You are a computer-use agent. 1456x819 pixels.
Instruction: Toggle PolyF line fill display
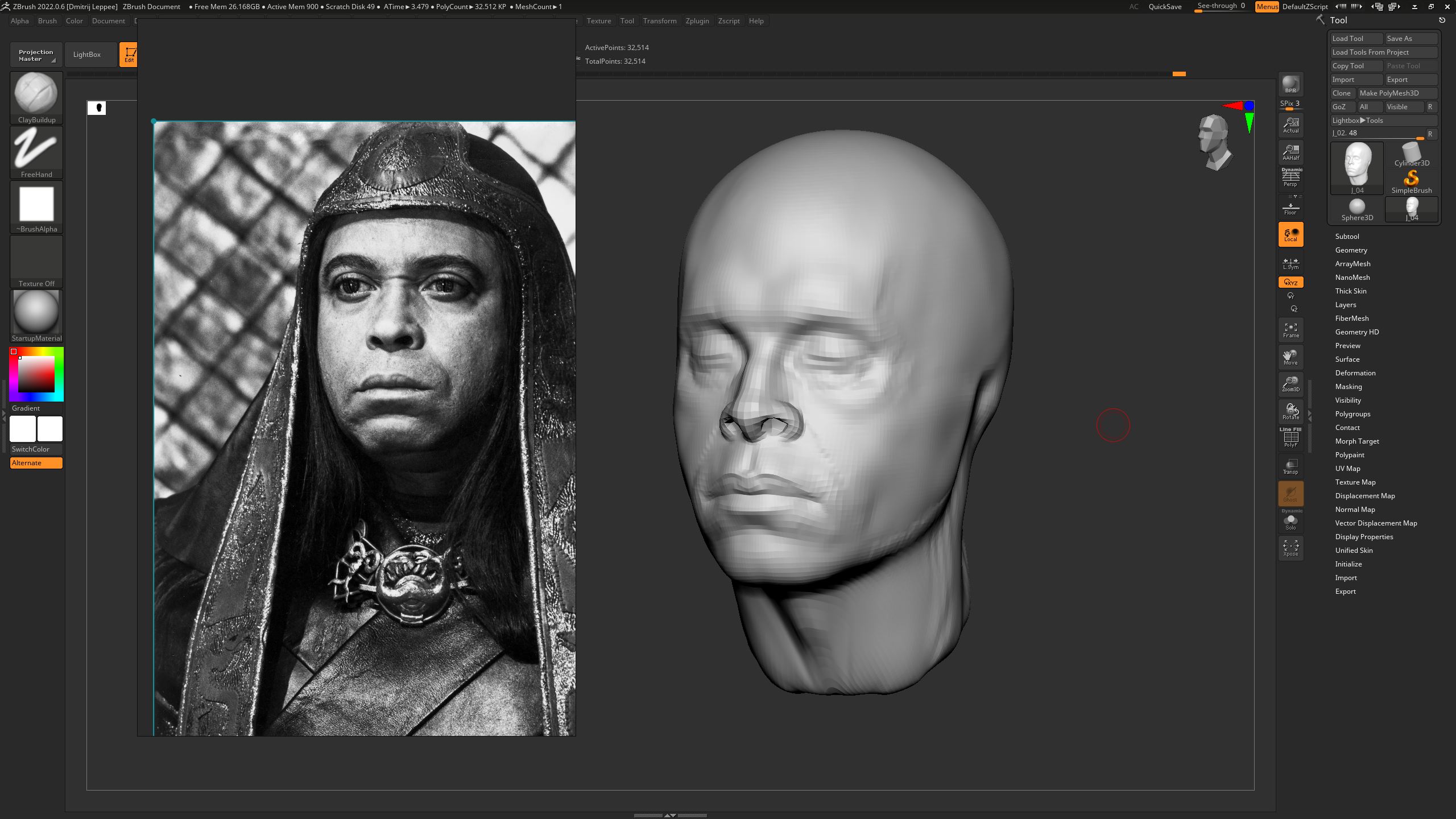click(1290, 439)
